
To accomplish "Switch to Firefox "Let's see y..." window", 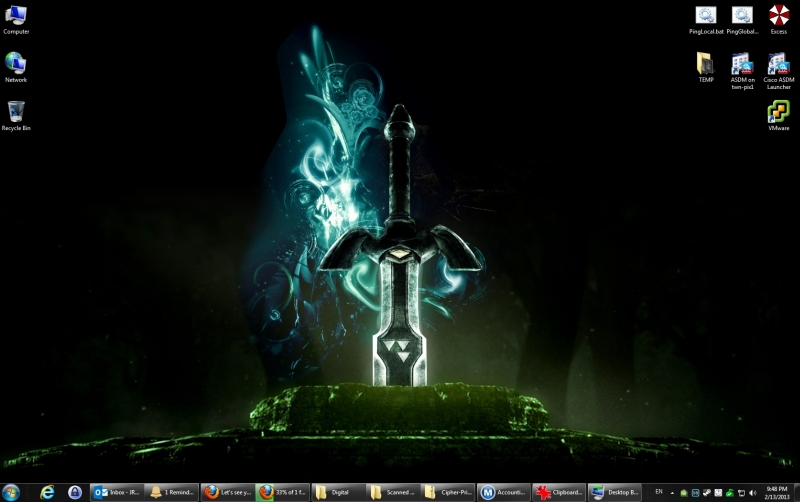I will (228, 492).
